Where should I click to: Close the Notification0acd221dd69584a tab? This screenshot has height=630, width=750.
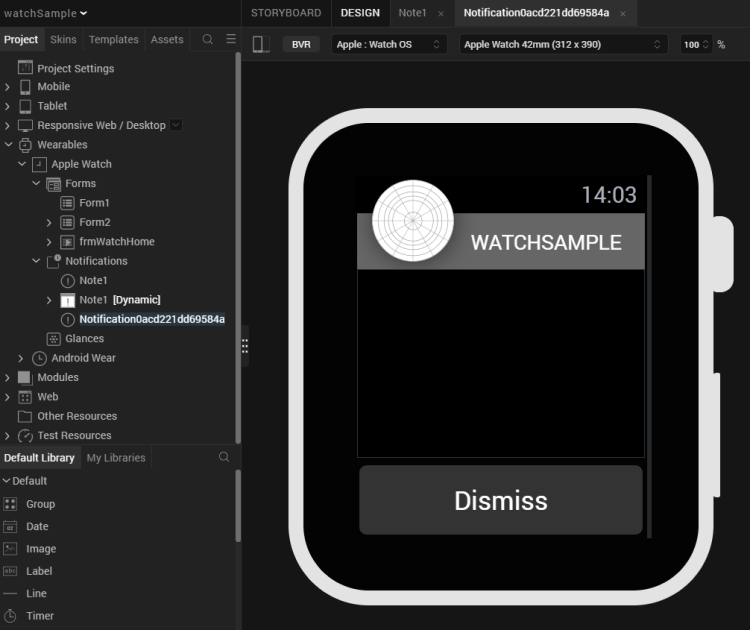pyautogui.click(x=623, y=14)
